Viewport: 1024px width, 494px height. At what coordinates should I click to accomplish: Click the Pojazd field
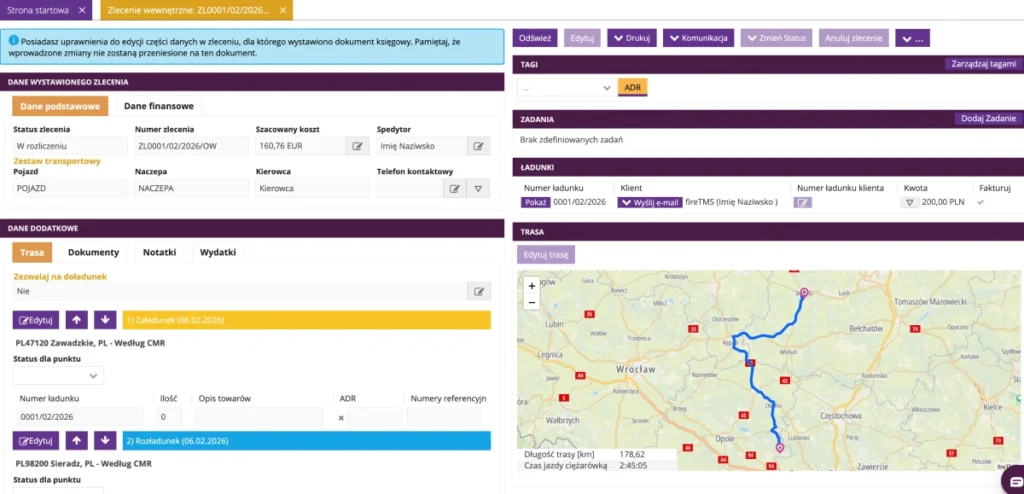tap(71, 189)
